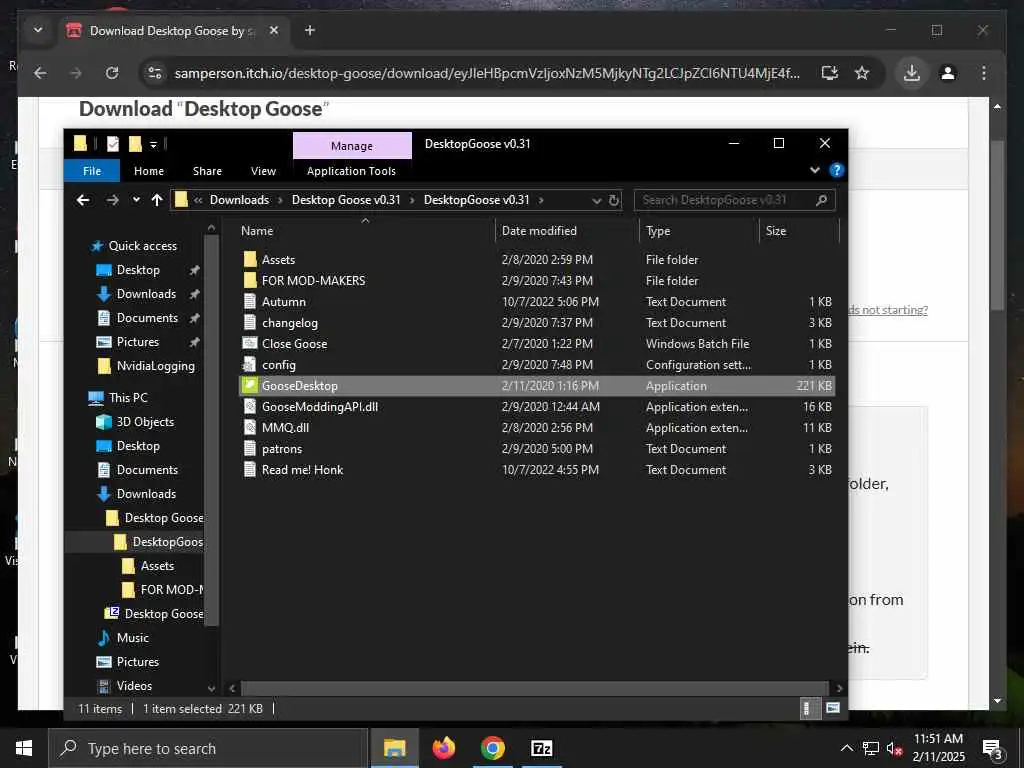Select the Assets folder icon in file list
Viewport: 1024px width, 768px height.
[x=250, y=259]
